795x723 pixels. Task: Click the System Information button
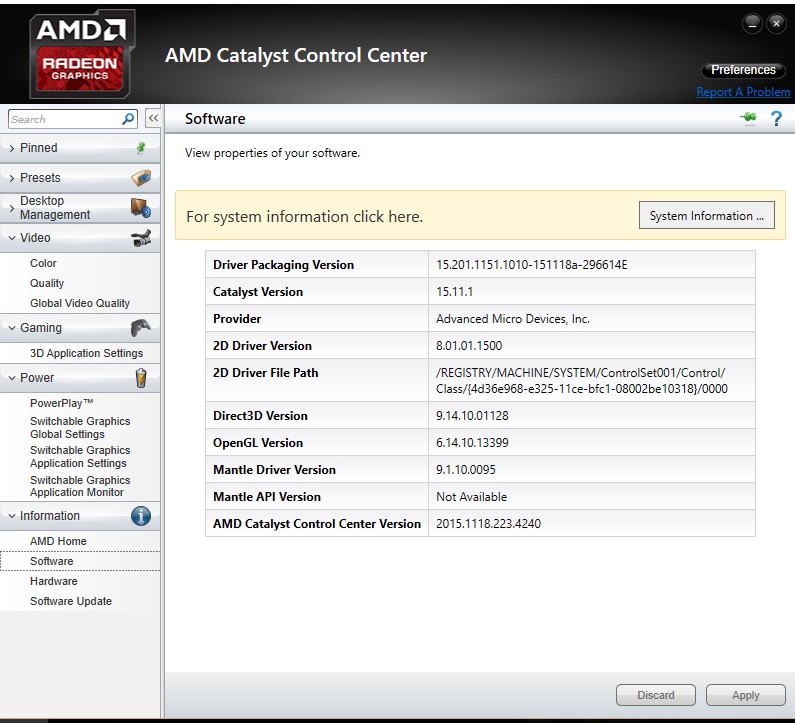tap(706, 215)
